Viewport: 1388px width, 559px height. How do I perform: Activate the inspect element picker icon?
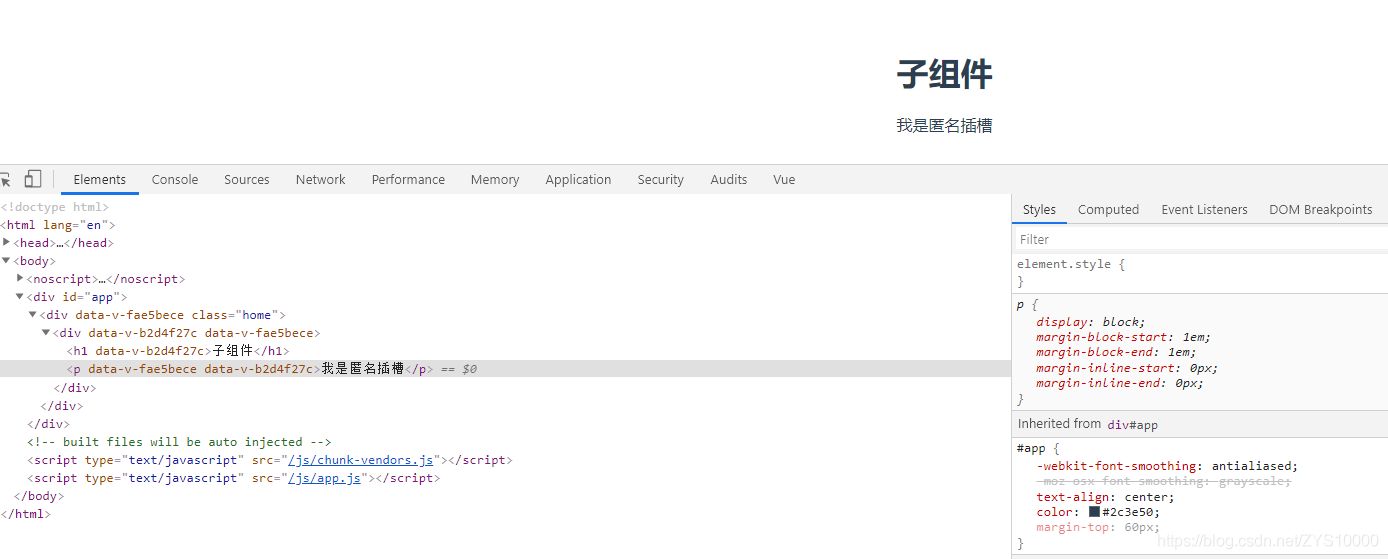coord(5,179)
